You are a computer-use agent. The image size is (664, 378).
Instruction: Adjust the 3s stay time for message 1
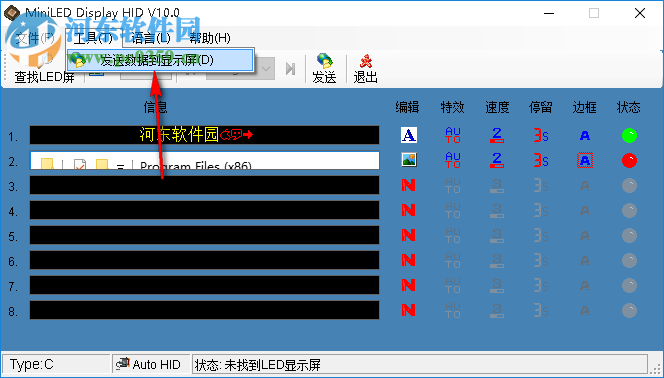click(541, 135)
